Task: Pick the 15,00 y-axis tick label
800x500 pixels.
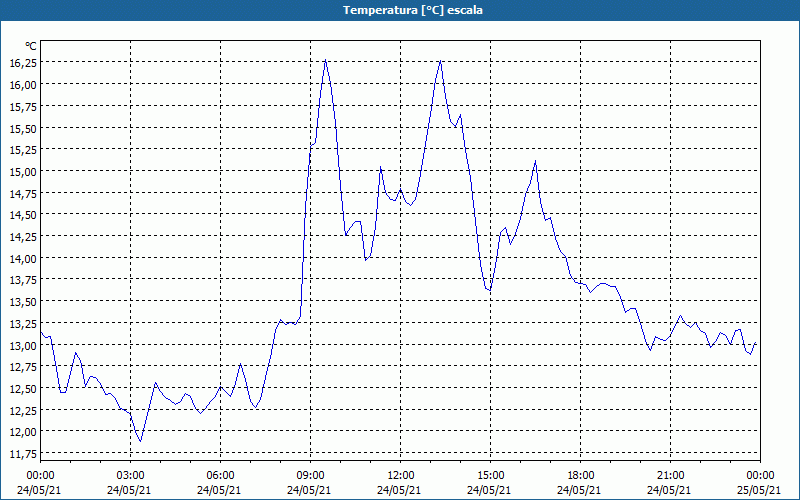Action: [x=23, y=171]
